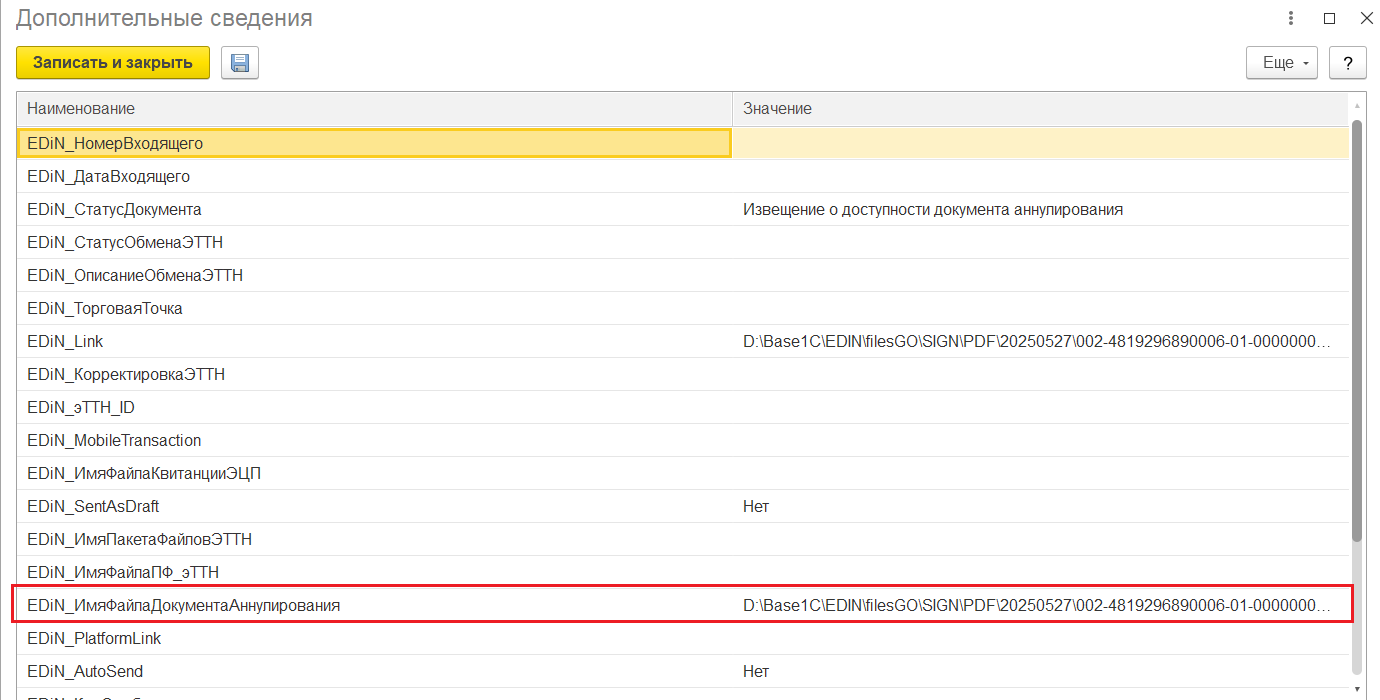This screenshot has width=1380, height=700.
Task: Sort by the 'Наименование' column header
Action: [x=375, y=108]
